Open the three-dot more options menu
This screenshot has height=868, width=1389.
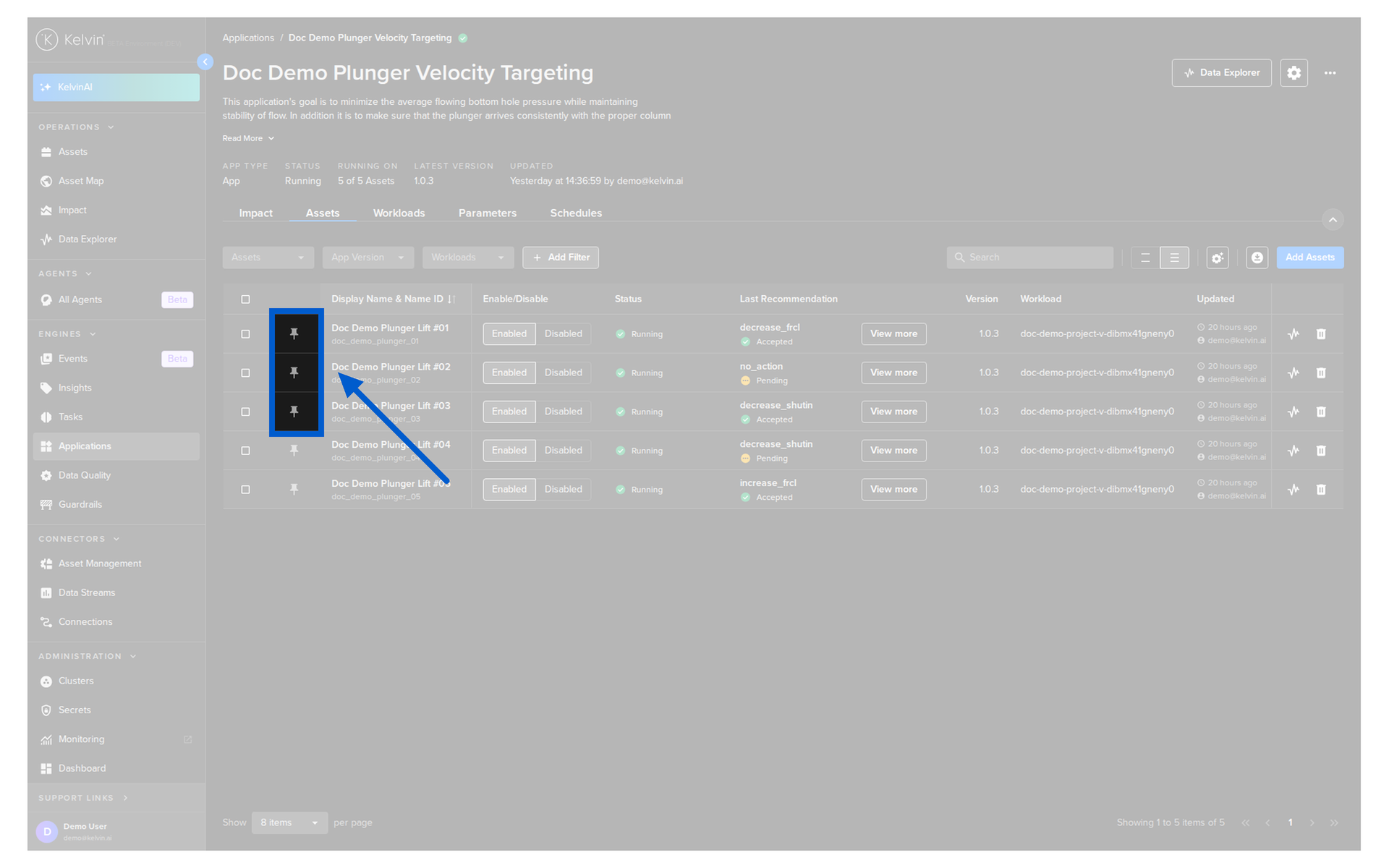[1330, 73]
